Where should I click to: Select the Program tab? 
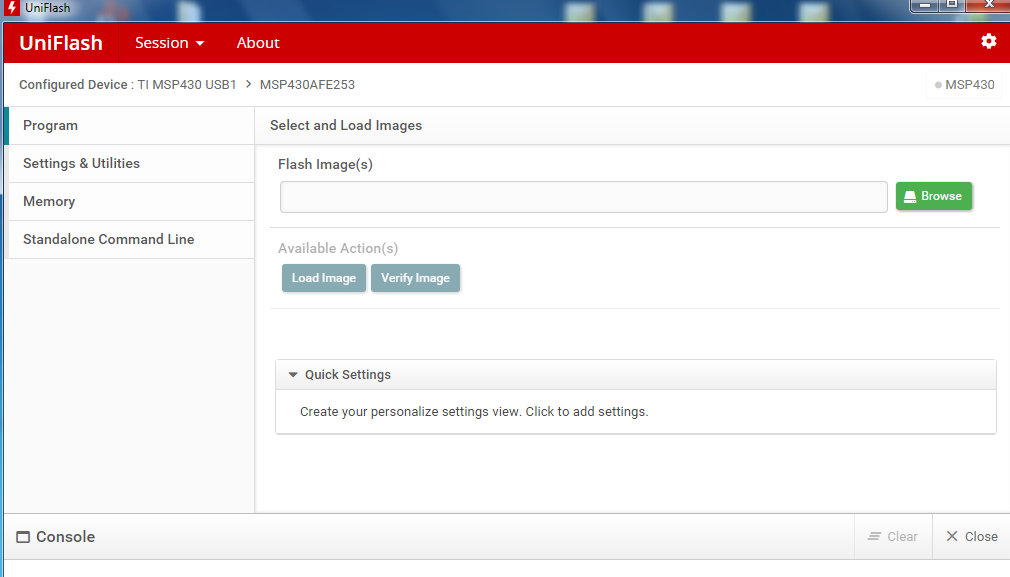tap(131, 126)
